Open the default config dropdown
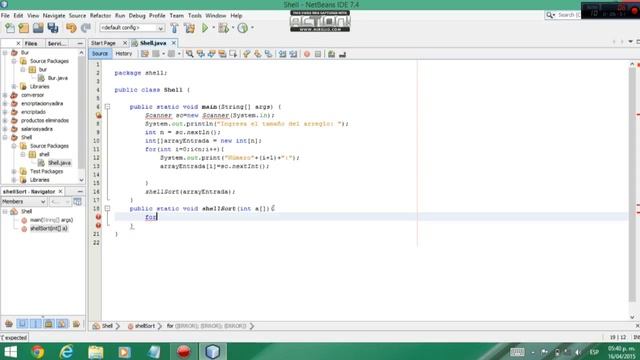Screen dimensions: 640x360 pos(132,28)
